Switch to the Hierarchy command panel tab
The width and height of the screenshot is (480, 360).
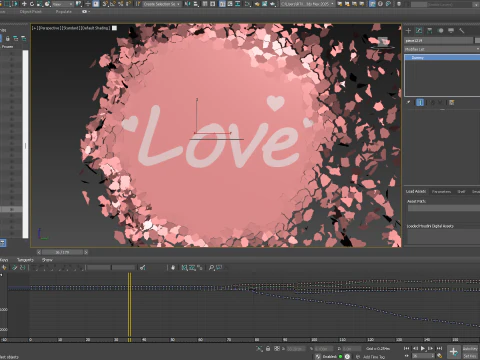click(430, 31)
